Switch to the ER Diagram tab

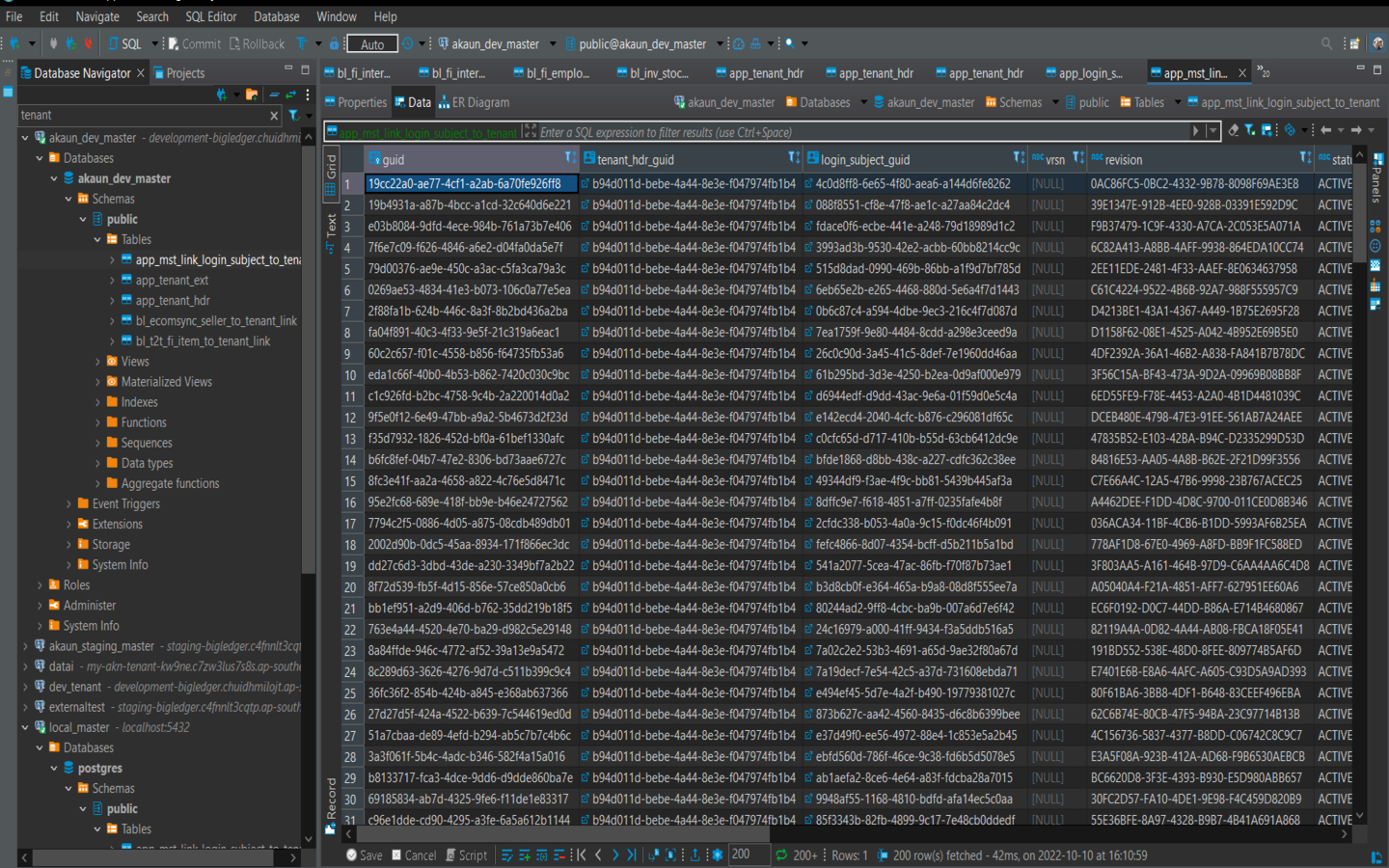pyautogui.click(x=474, y=102)
